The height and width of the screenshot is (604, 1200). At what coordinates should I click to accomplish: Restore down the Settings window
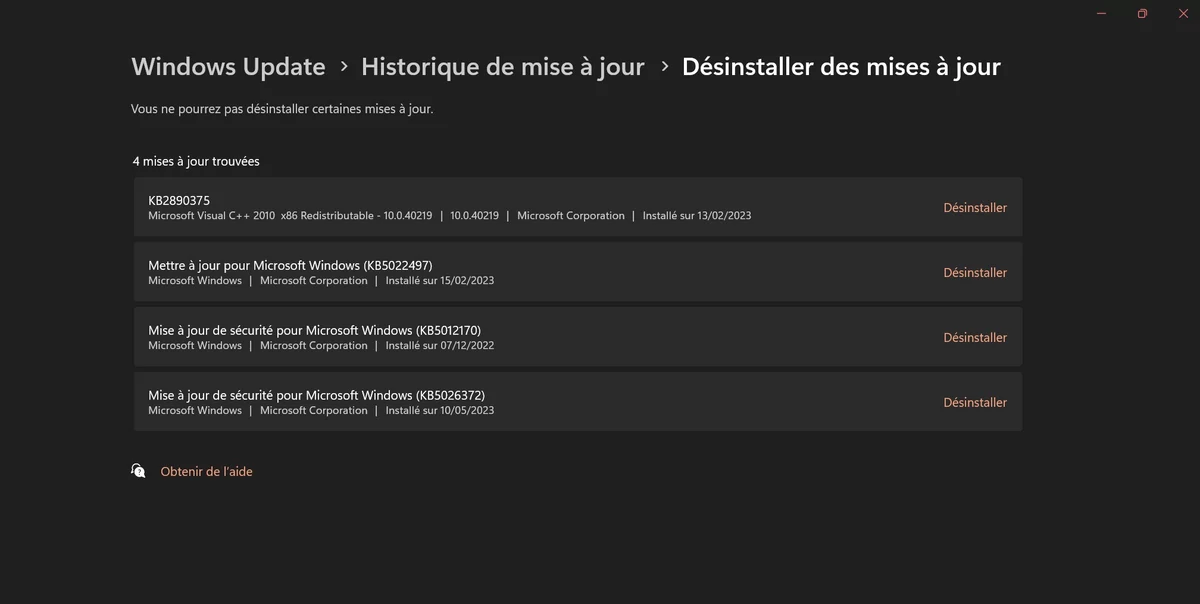click(x=1142, y=14)
